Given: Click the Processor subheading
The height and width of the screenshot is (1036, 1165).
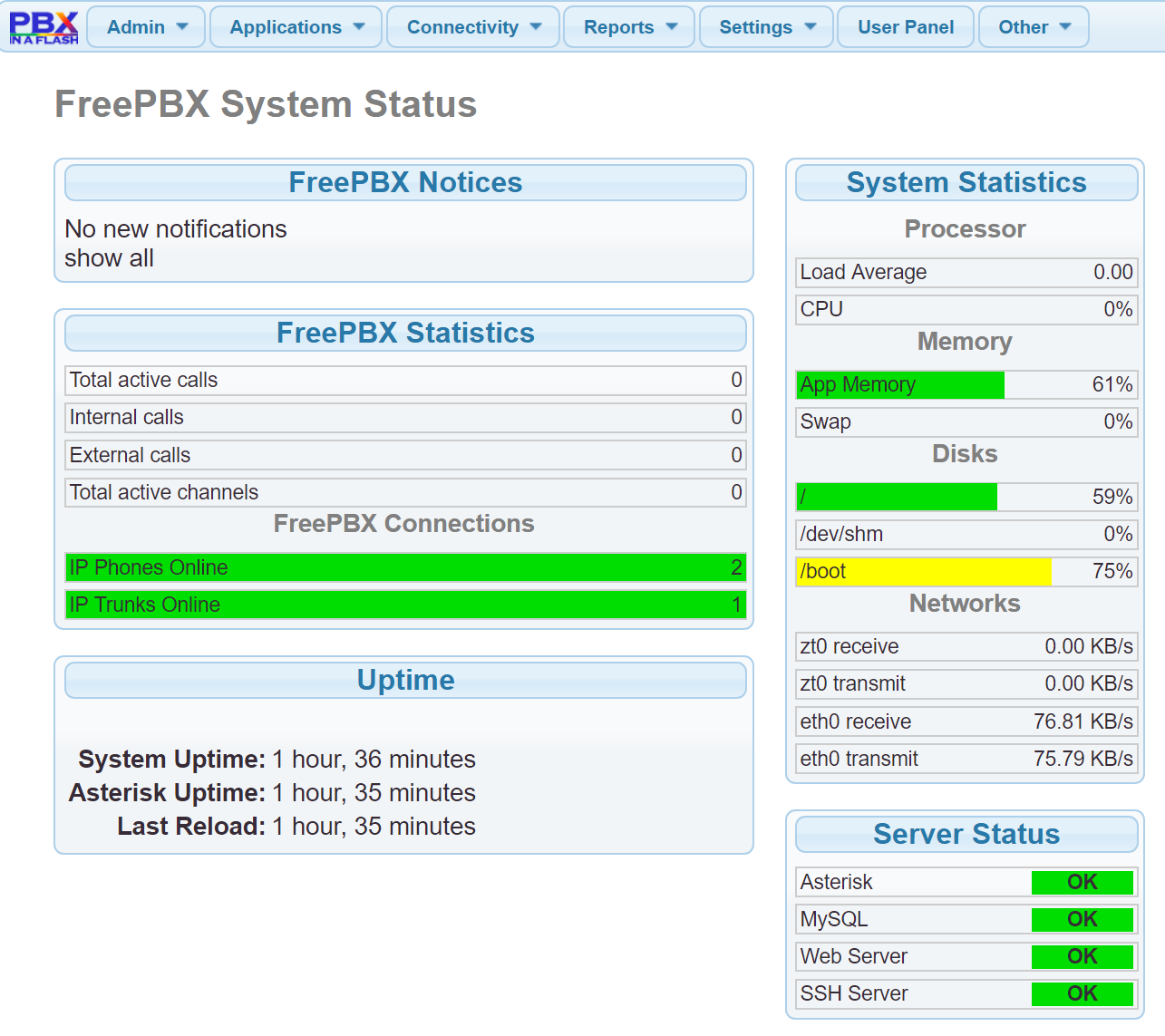Looking at the screenshot, I should pos(966,229).
